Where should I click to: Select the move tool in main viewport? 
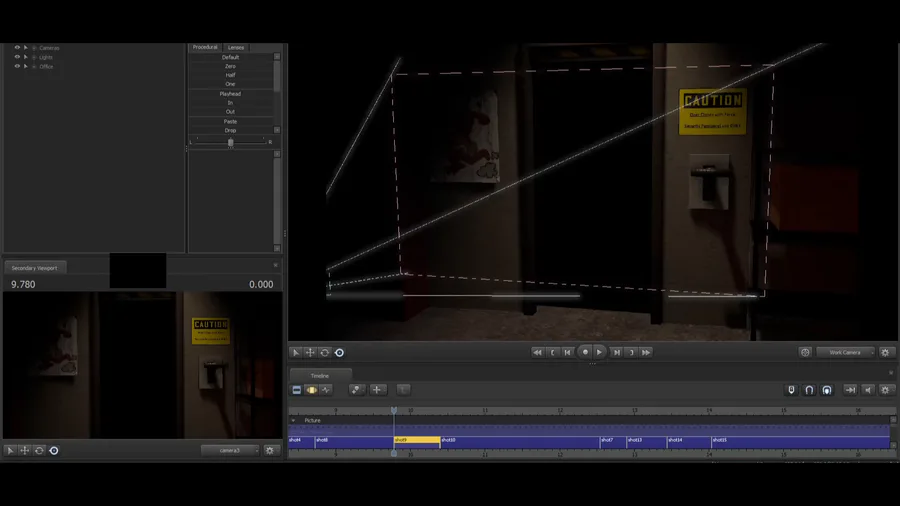[x=310, y=353]
